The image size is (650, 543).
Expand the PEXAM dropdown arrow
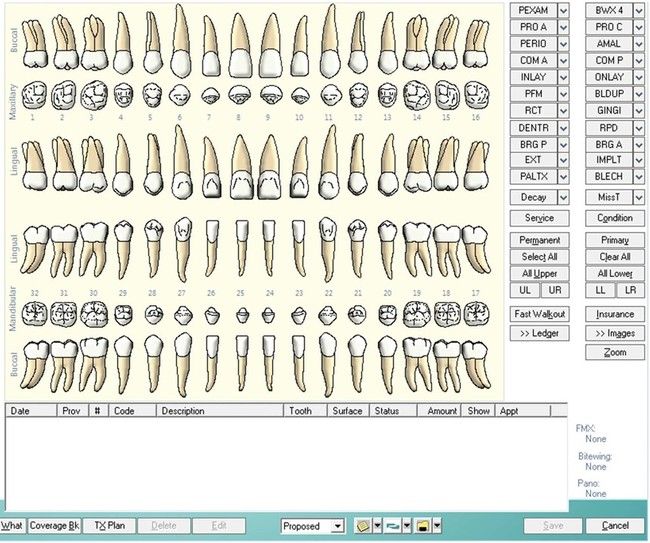563,10
